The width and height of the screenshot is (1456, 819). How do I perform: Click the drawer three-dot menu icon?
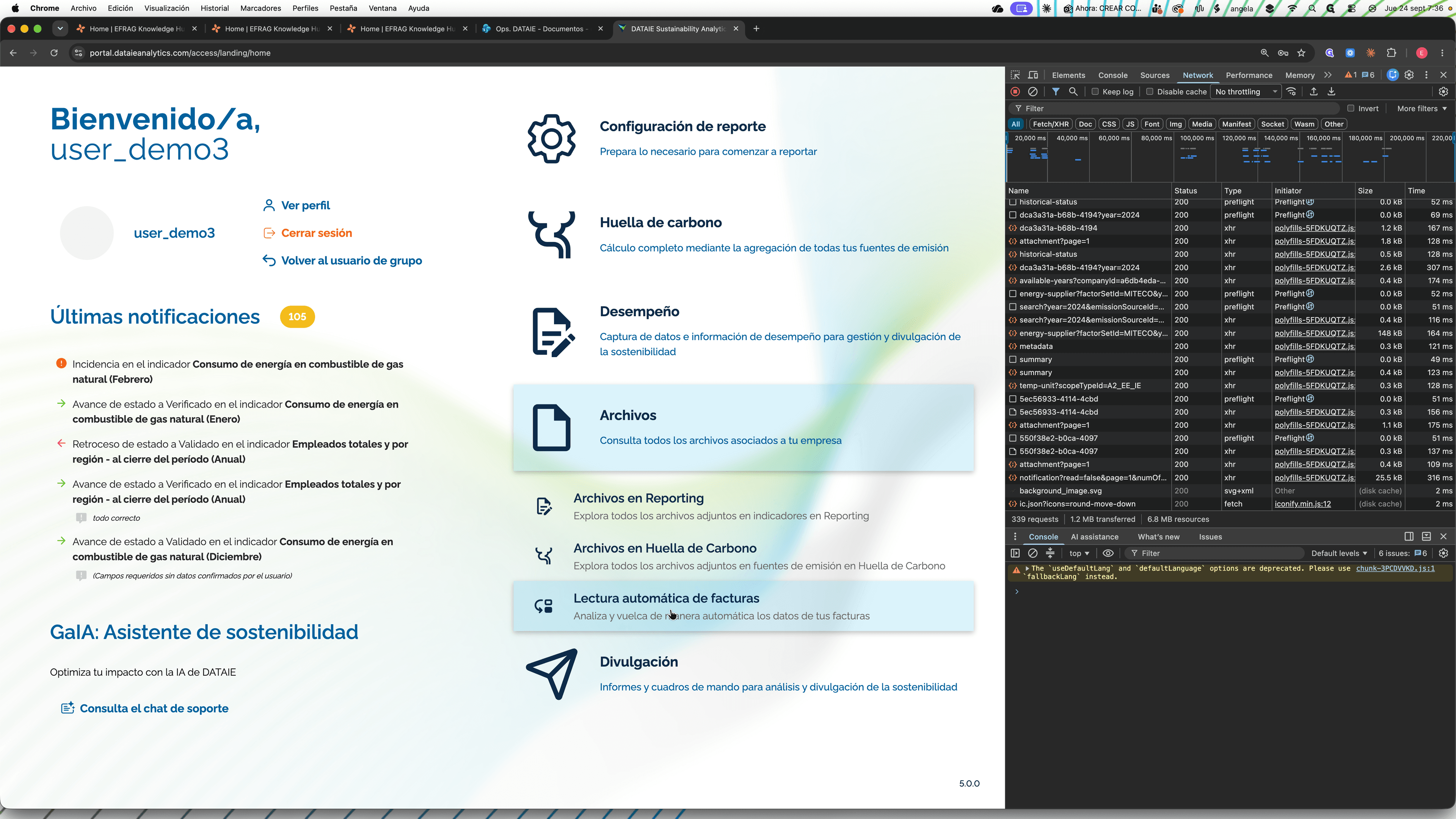(x=1015, y=537)
